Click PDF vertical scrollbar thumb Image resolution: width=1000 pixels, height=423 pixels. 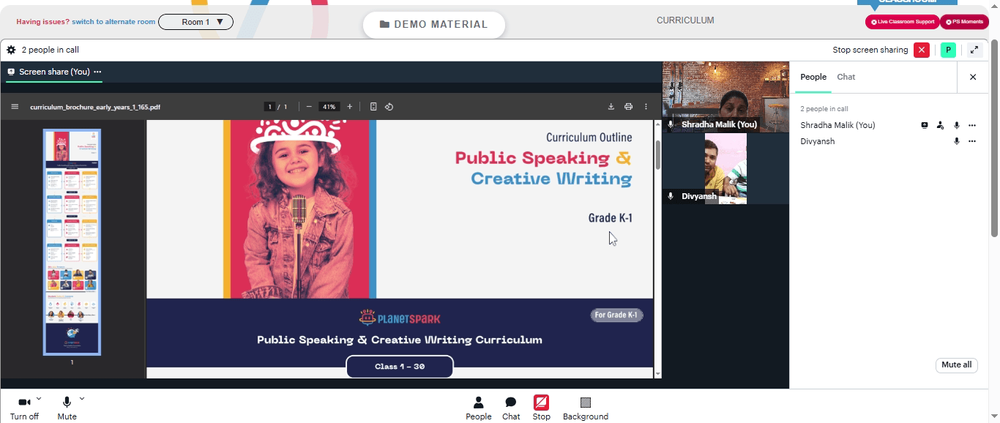coord(658,154)
